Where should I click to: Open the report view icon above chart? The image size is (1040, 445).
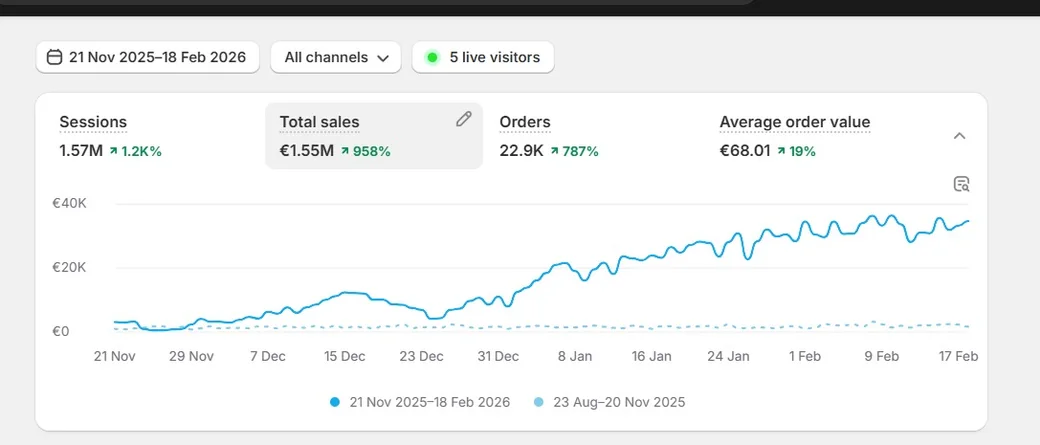point(962,184)
